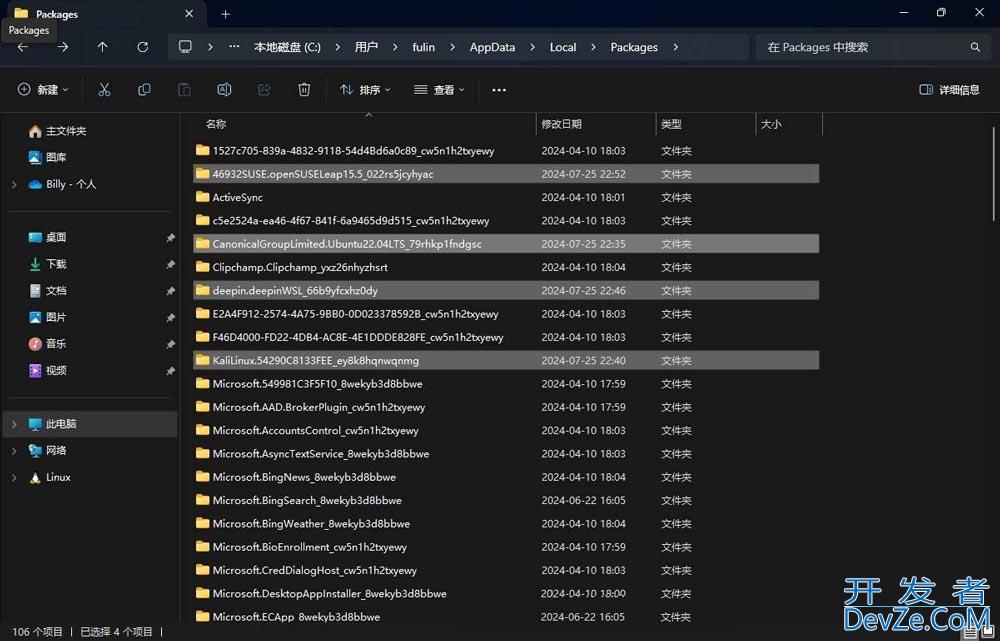Screen dimensions: 1000x641
Task: Click 本地磁盘 (C:) breadcrumb
Action: click(x=287, y=47)
